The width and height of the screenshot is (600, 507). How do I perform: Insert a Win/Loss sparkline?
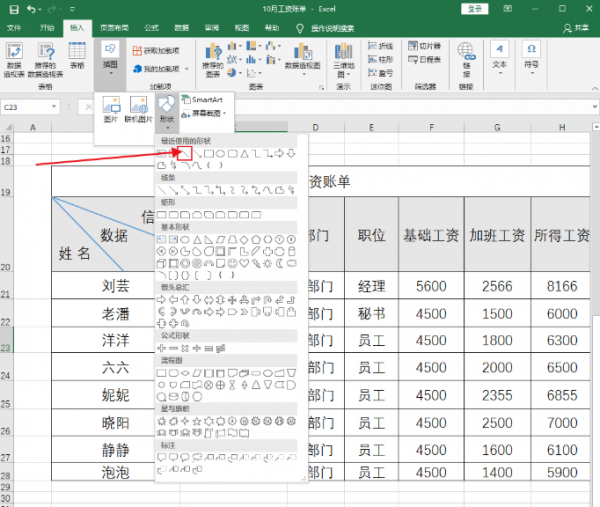(381, 73)
